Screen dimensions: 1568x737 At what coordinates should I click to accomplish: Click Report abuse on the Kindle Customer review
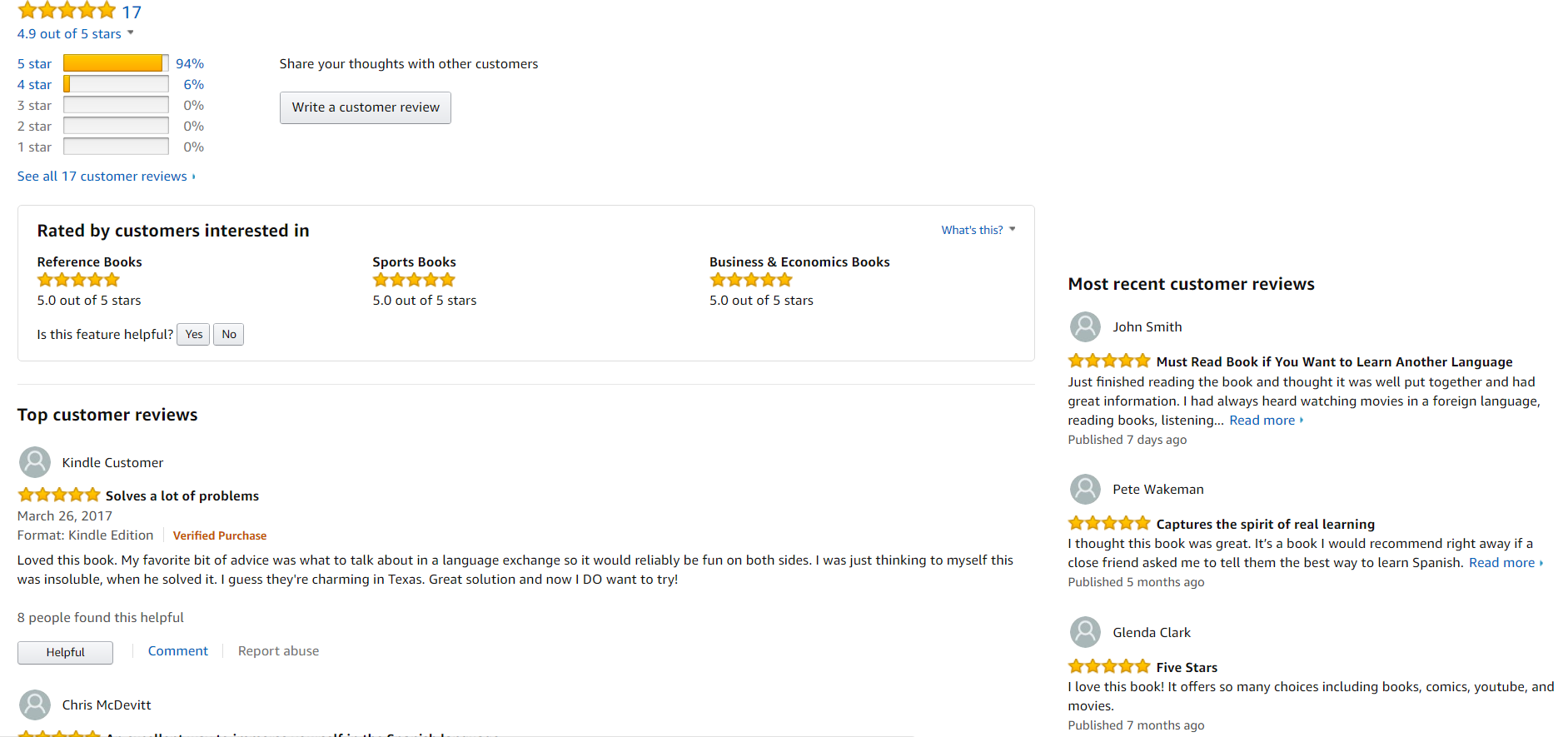coord(278,651)
